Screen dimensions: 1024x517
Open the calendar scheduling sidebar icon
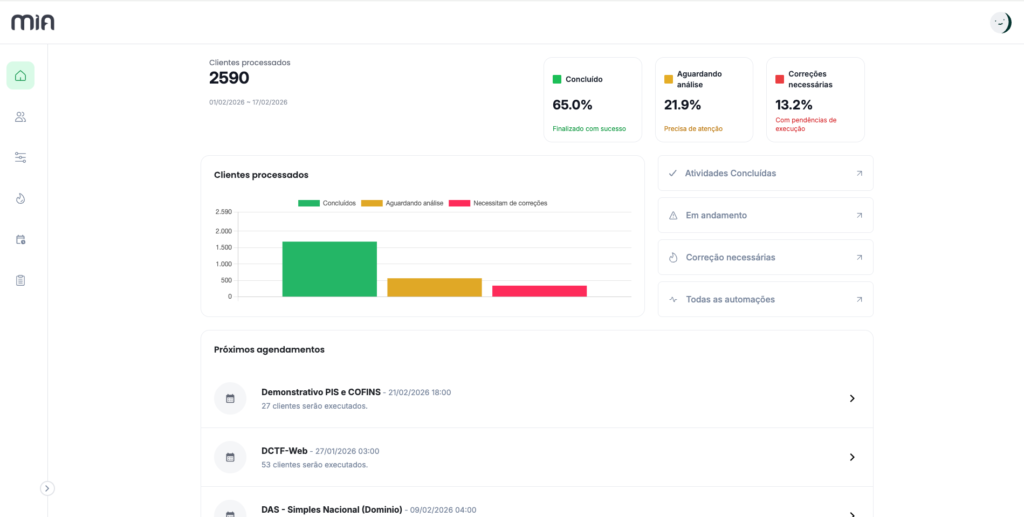[20, 240]
